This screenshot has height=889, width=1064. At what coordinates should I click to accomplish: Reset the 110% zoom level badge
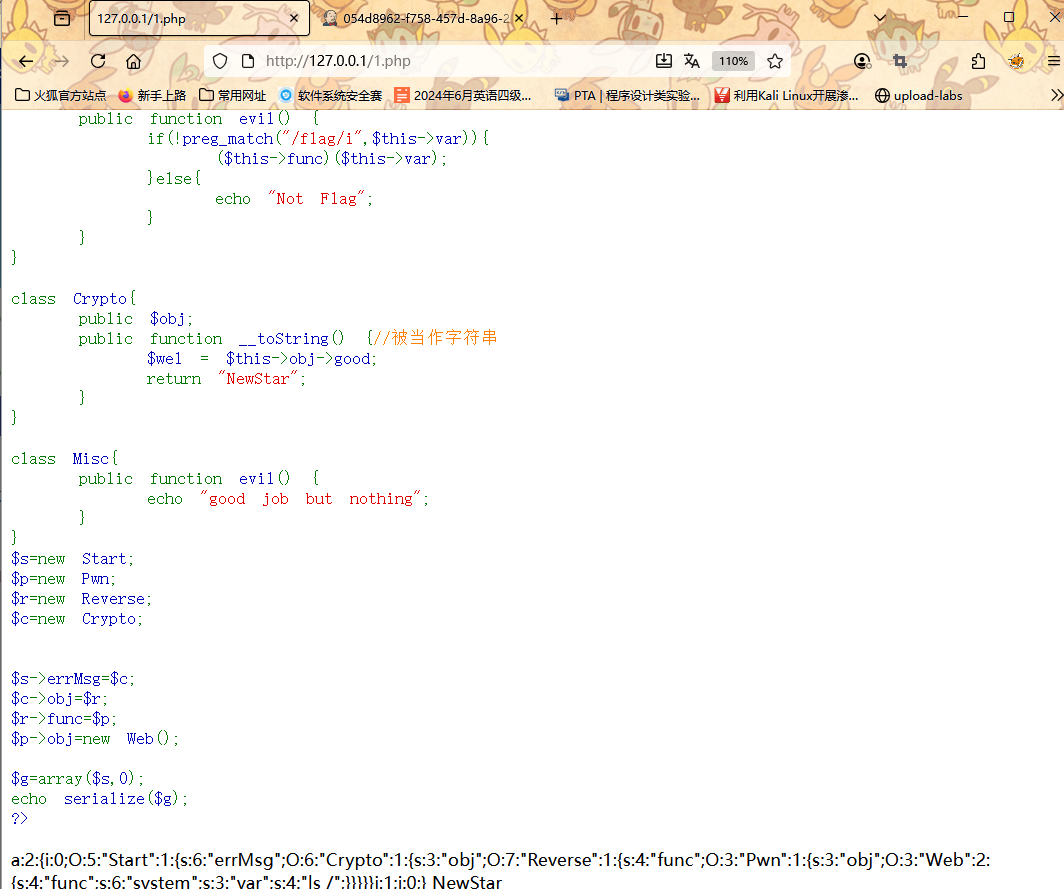click(x=733, y=61)
